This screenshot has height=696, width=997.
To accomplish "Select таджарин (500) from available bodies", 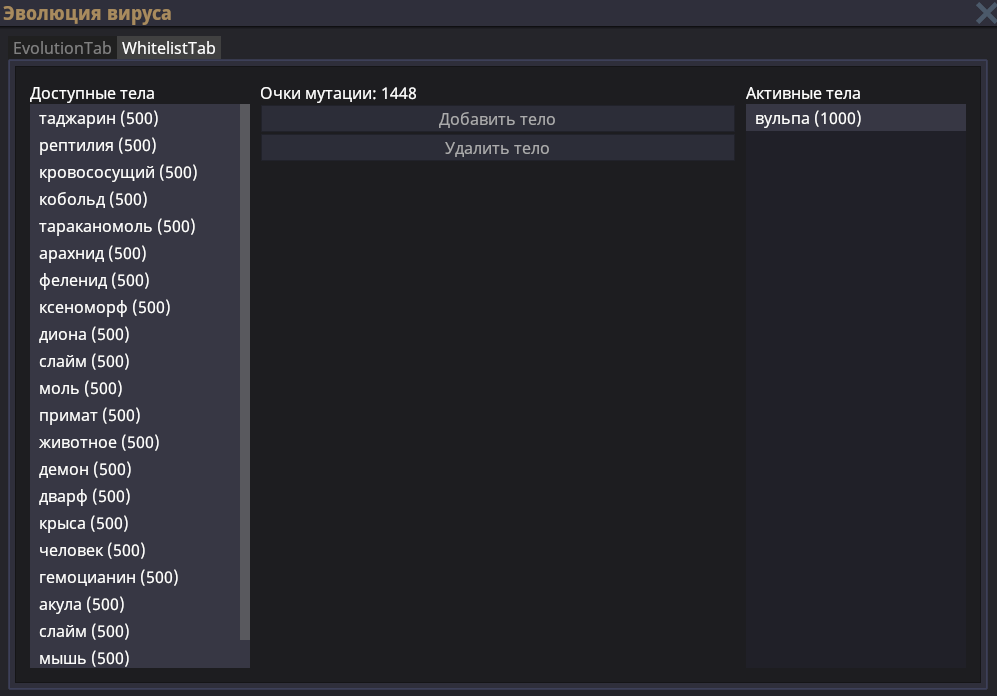I will click(99, 119).
